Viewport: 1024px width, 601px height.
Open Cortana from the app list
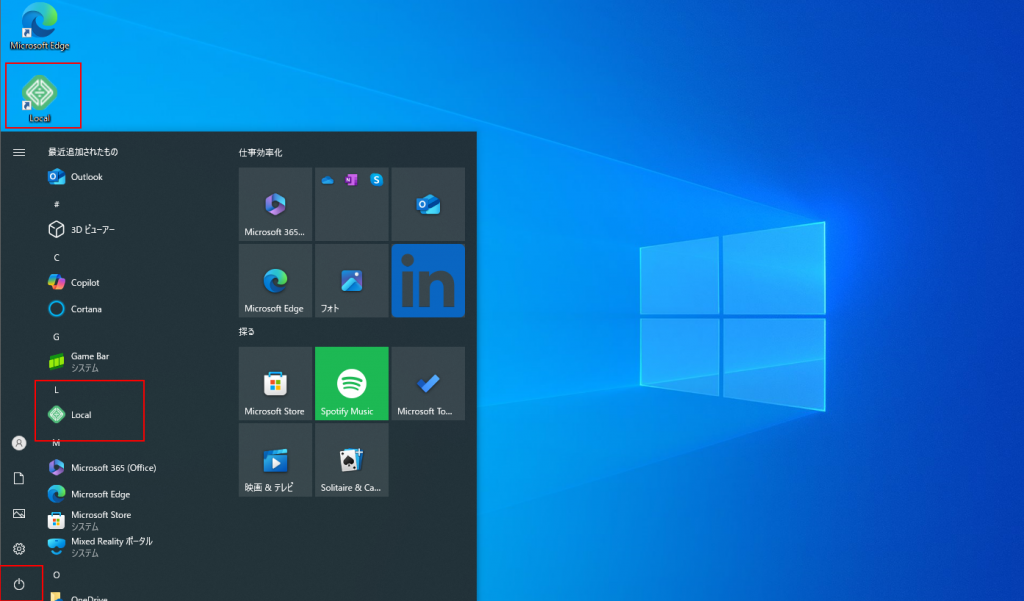point(86,309)
